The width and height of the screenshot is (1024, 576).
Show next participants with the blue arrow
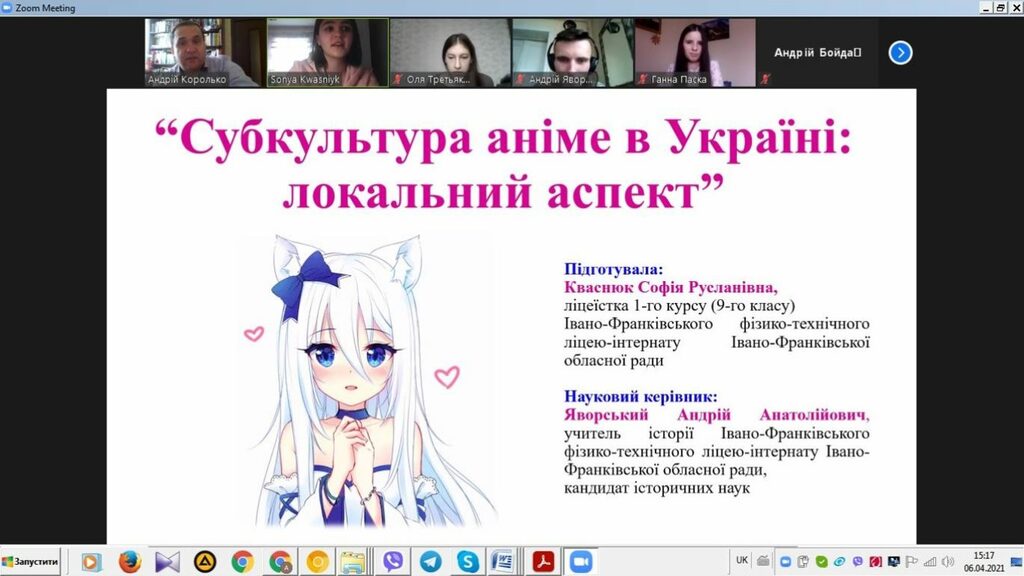pos(900,53)
